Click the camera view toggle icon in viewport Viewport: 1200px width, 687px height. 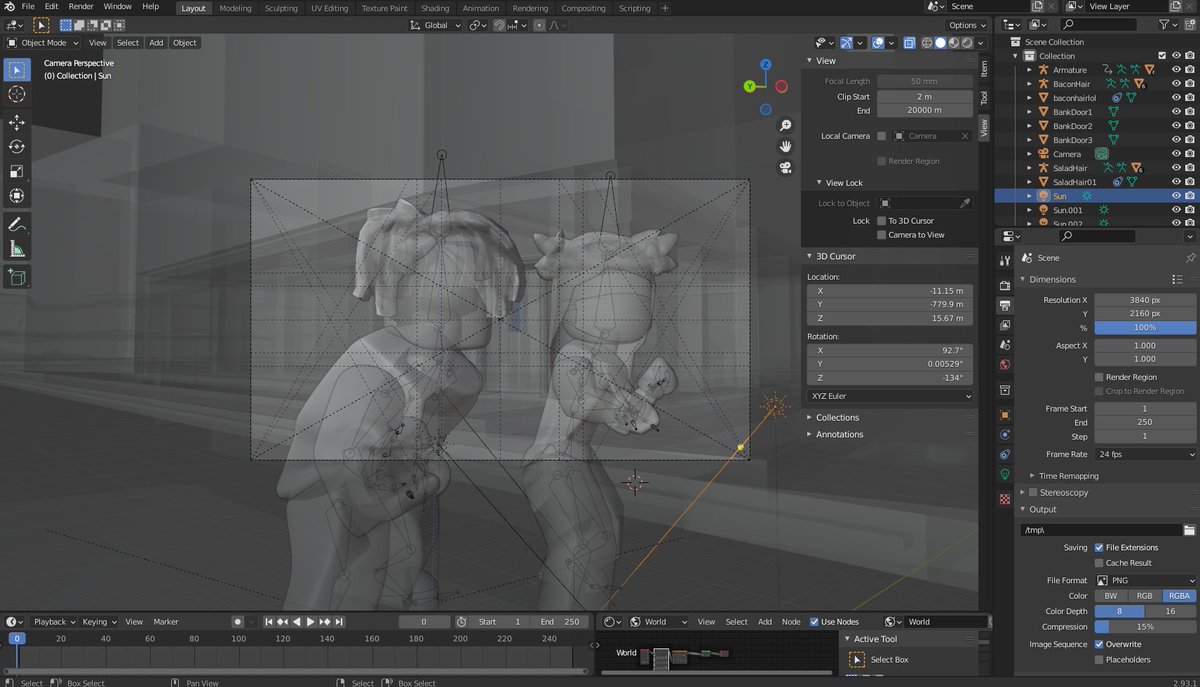786,167
